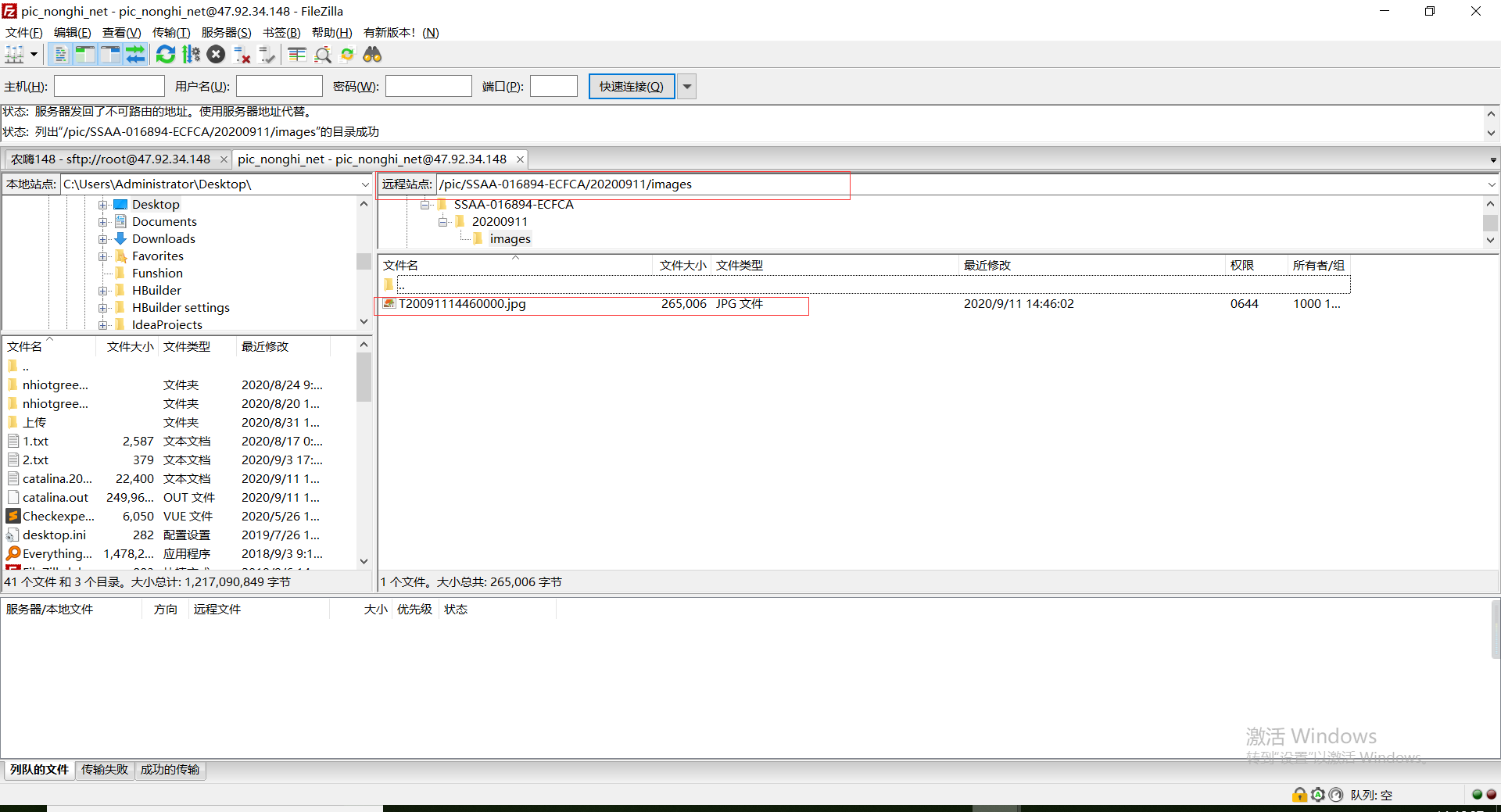Switch to the 农晦148 sftp connection tab
Image resolution: width=1501 pixels, height=812 pixels.
110,159
